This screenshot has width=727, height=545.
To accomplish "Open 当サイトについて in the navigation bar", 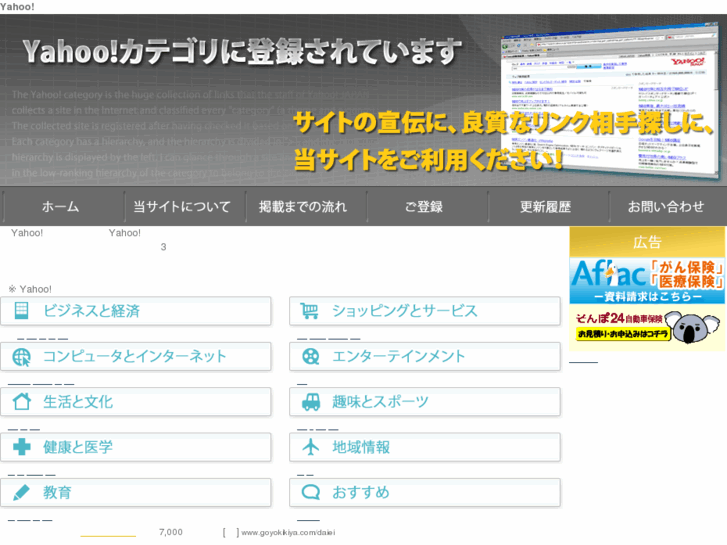I will coord(182,206).
